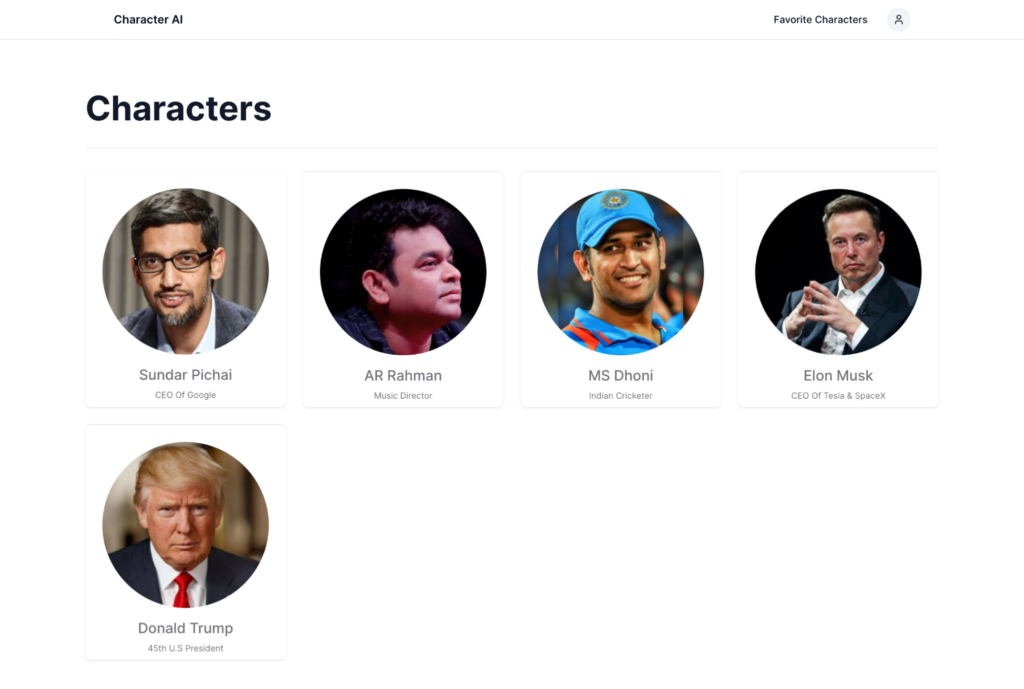Click the 45th U.S President subtitle
The image size is (1024, 689).
[185, 649]
